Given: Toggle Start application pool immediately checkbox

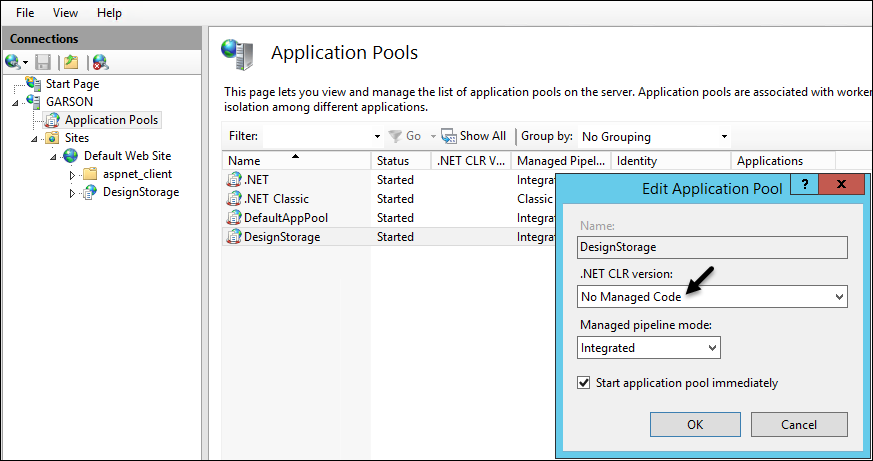Looking at the screenshot, I should (583, 382).
